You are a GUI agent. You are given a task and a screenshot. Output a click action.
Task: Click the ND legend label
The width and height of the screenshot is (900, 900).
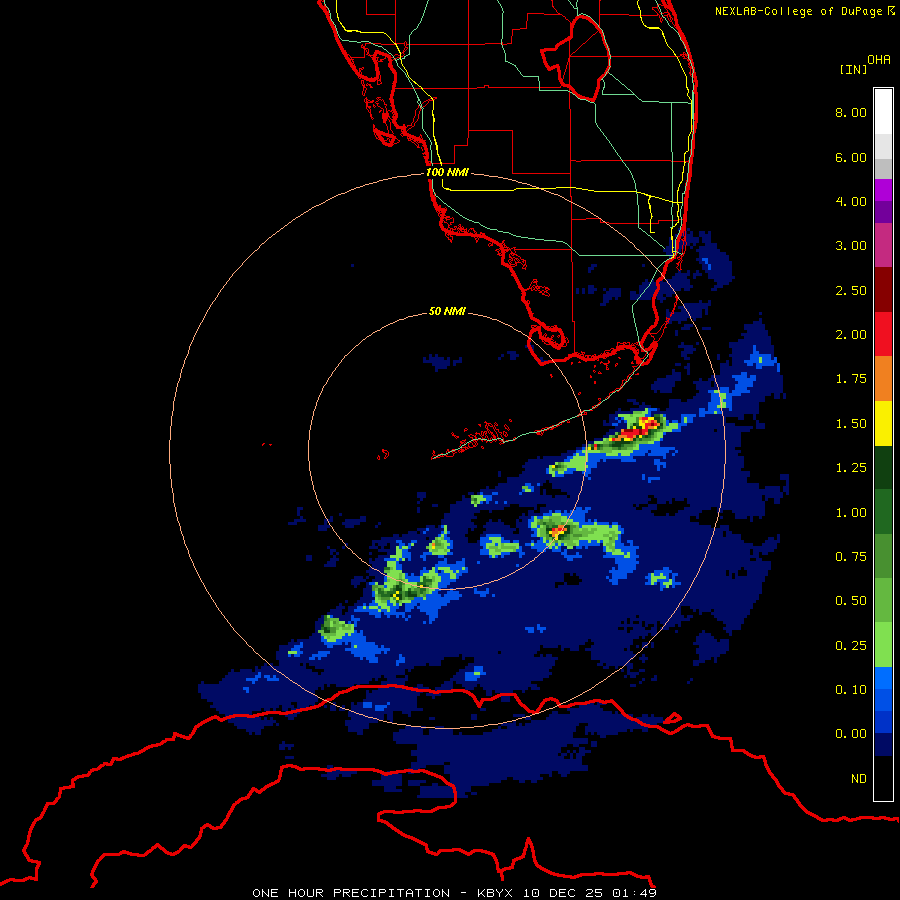tap(859, 779)
